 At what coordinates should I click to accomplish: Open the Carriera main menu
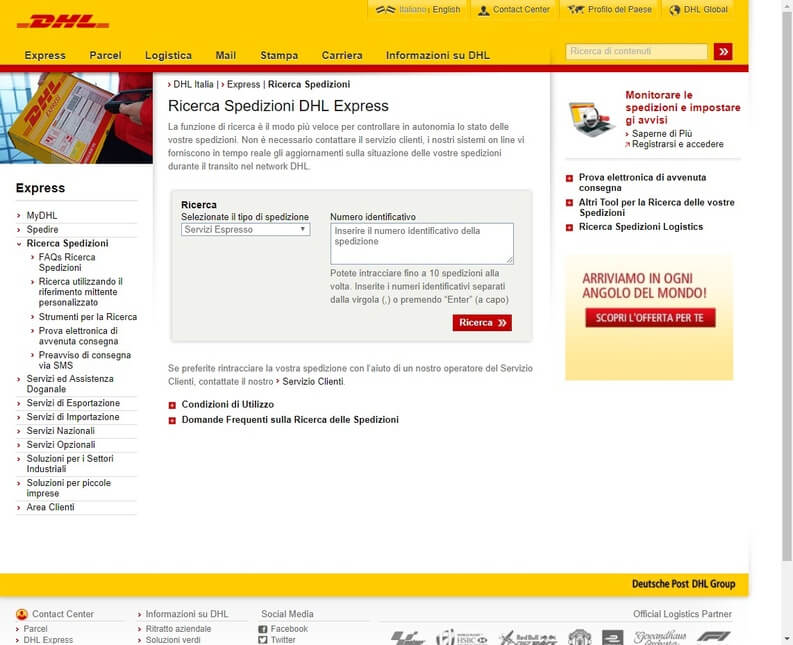point(342,56)
